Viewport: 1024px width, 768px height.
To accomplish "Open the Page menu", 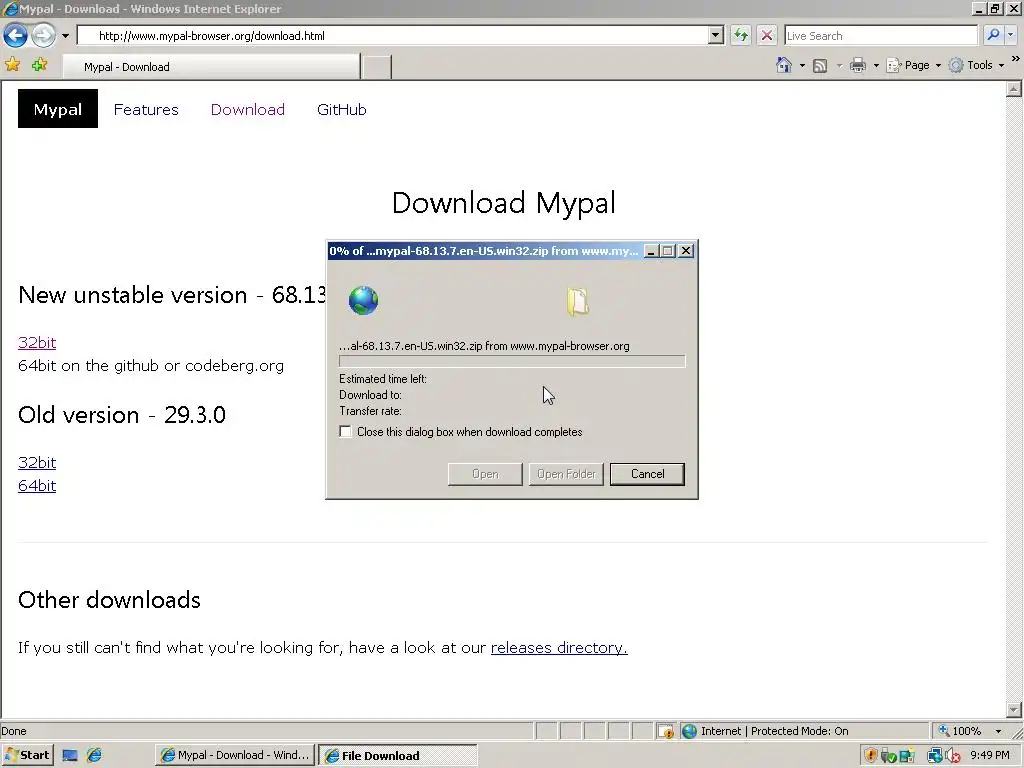I will pos(913,65).
